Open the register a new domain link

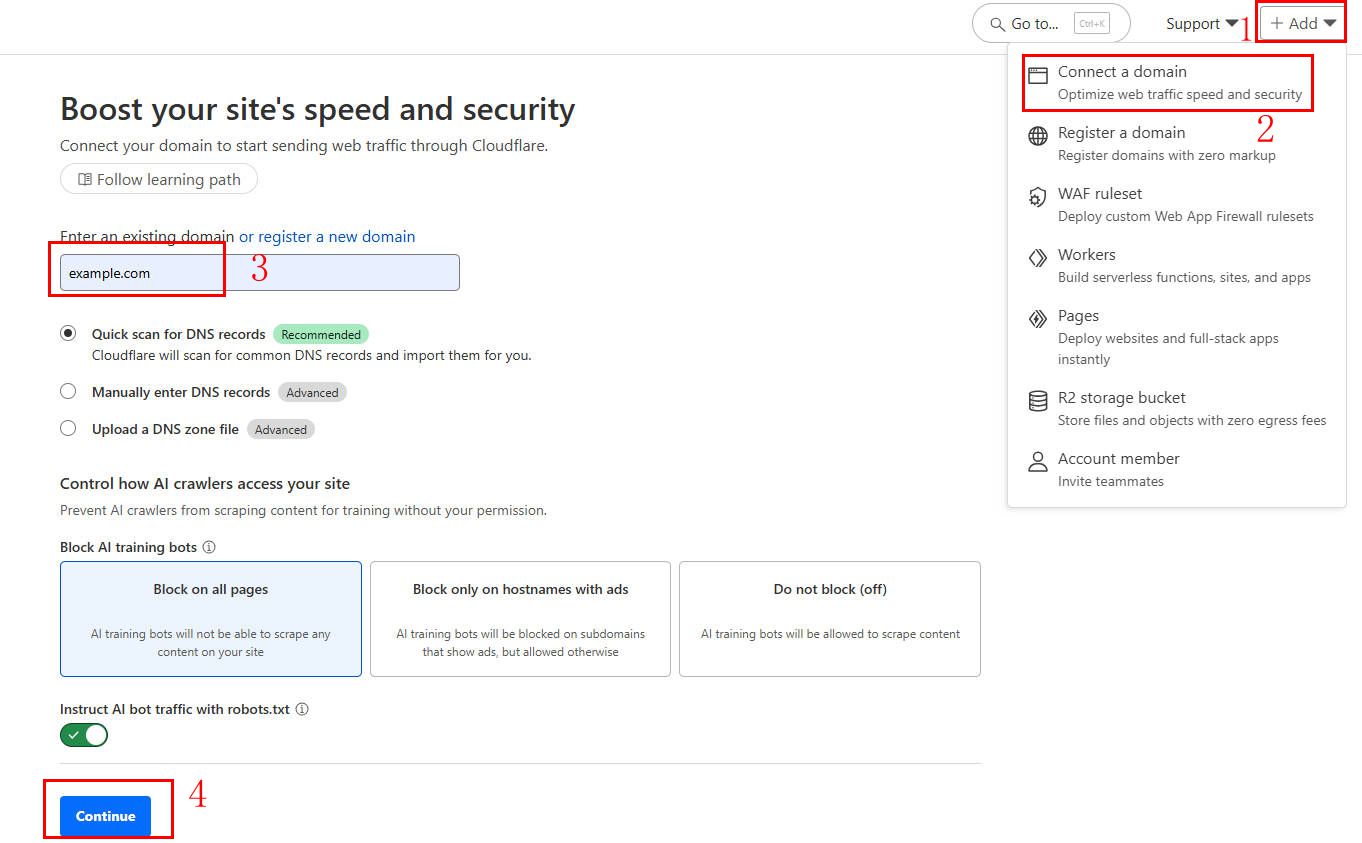(x=327, y=237)
